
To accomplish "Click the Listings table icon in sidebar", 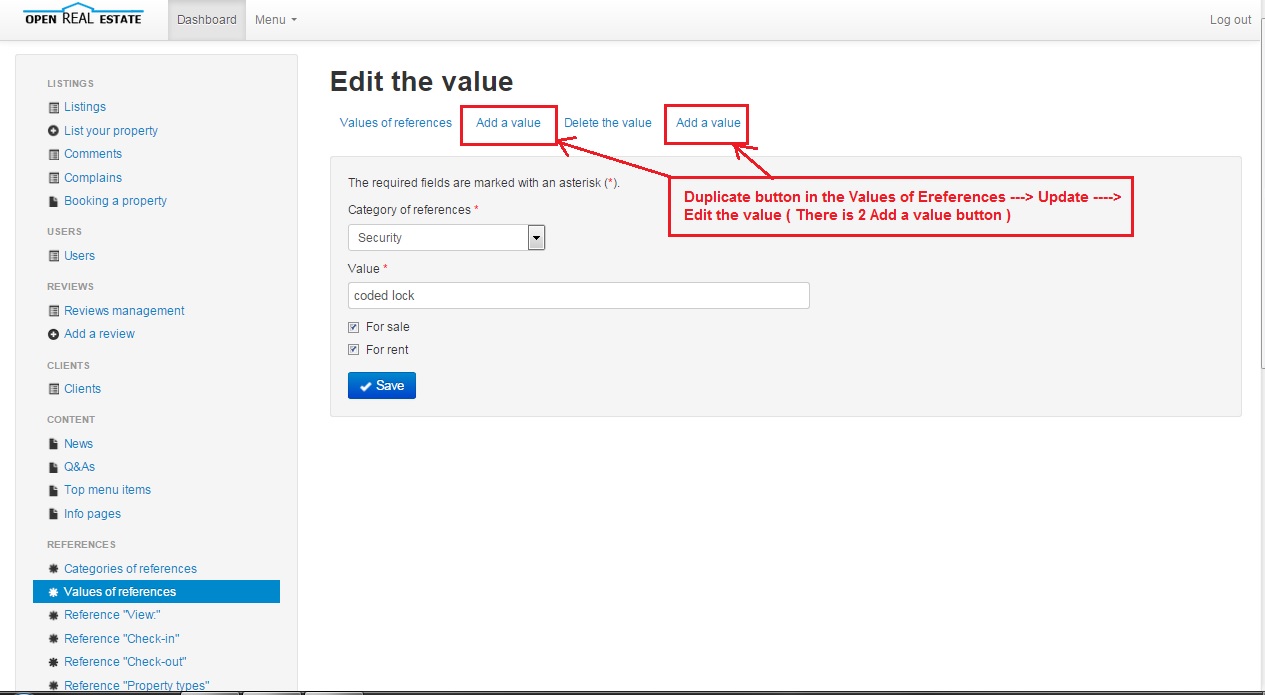I will click(54, 107).
